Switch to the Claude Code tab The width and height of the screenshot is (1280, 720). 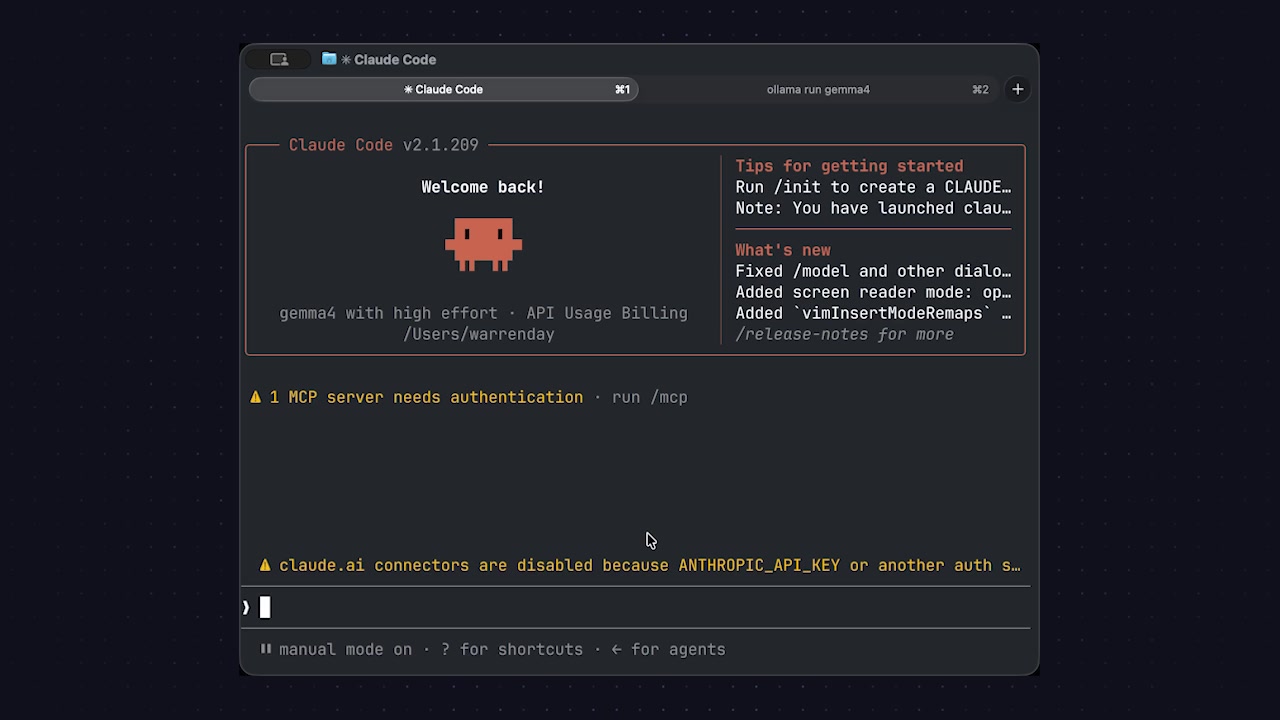(444, 89)
